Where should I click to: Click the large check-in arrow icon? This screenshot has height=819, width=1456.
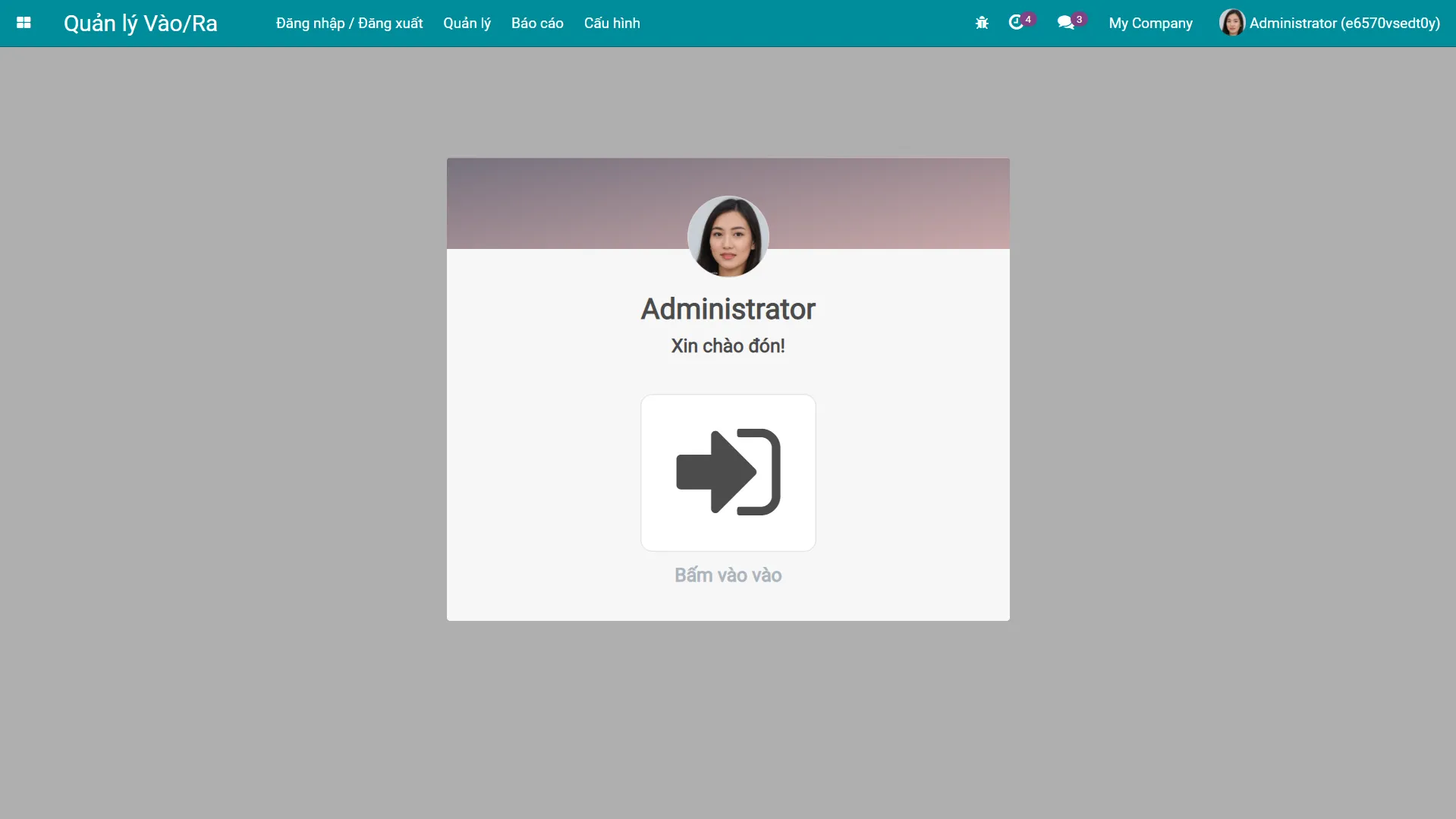(728, 472)
